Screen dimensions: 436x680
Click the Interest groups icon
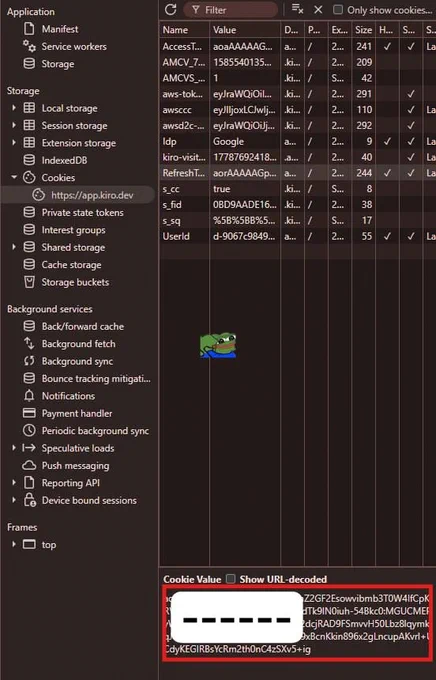coord(29,230)
